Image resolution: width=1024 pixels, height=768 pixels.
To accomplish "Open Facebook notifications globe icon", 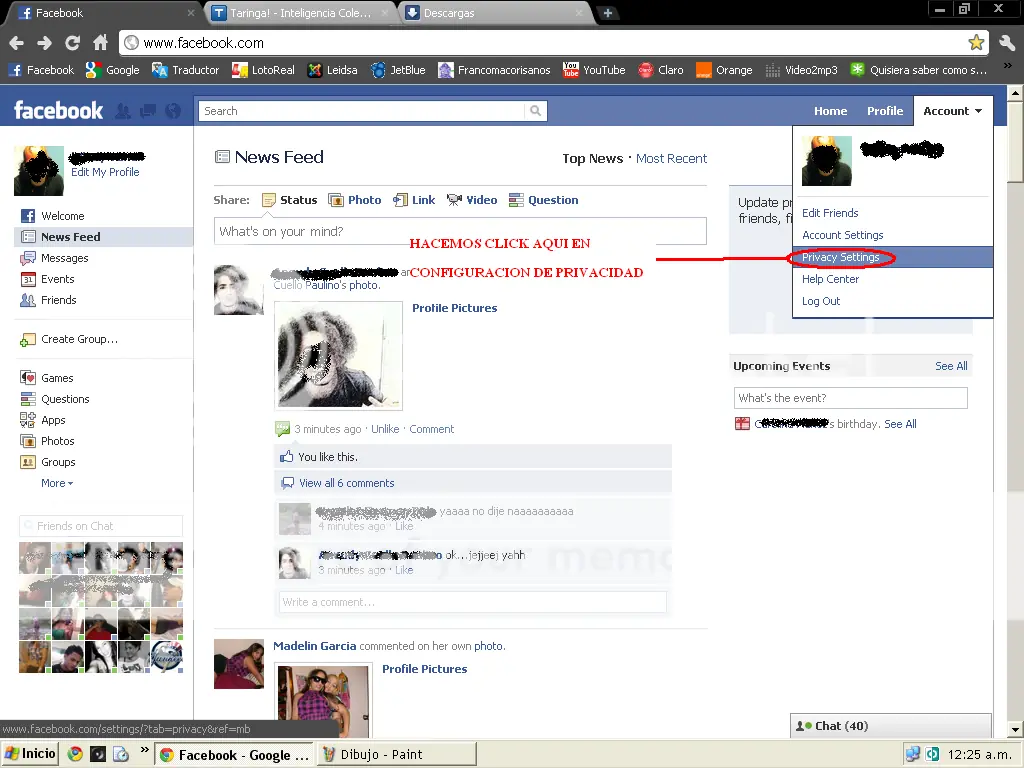I will [173, 111].
